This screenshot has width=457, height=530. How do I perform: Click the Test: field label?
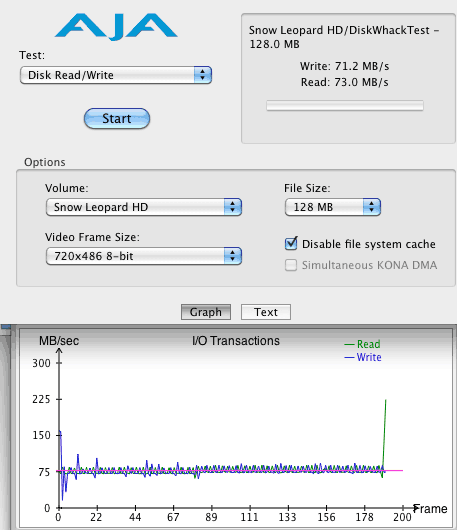[x=32, y=55]
